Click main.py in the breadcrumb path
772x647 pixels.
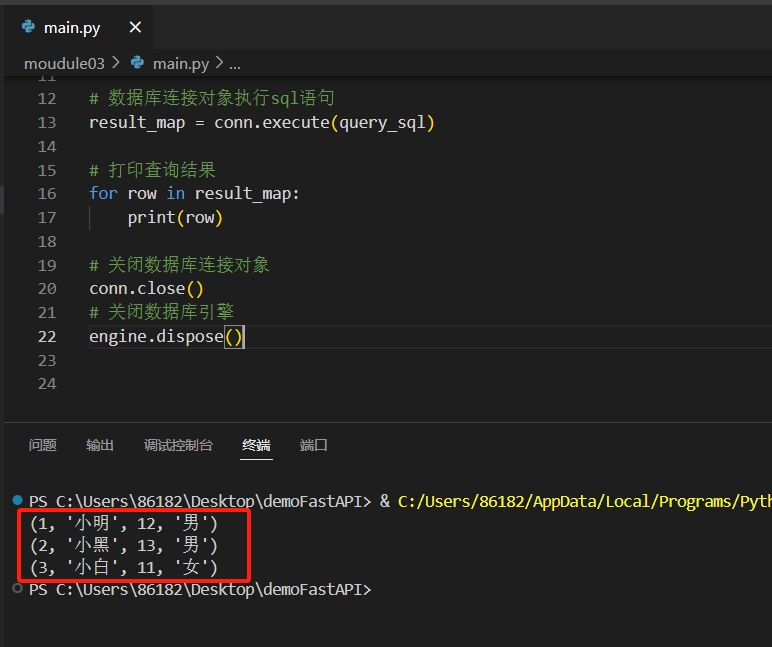coord(181,64)
